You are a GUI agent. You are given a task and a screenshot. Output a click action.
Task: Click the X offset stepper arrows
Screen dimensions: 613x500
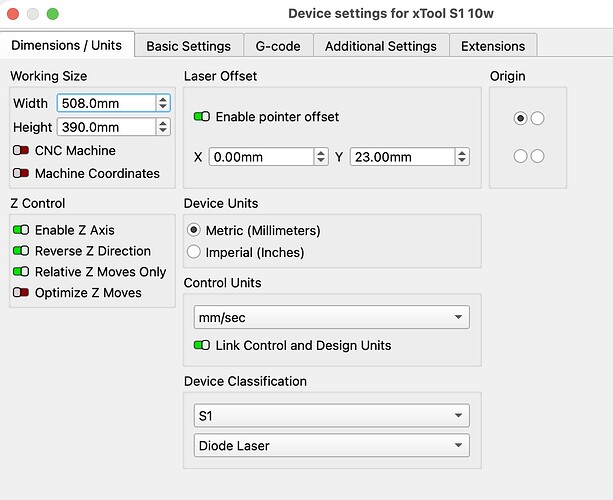(x=321, y=157)
